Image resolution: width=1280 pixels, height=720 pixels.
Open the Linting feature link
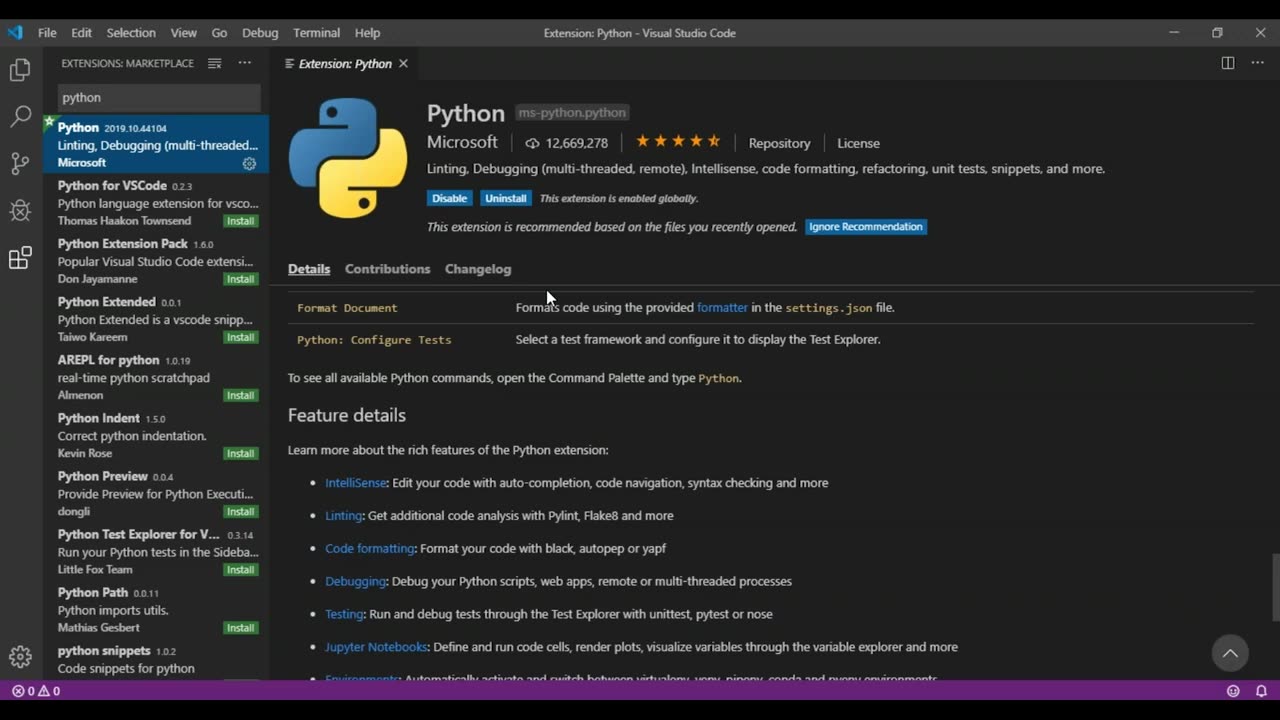click(343, 516)
